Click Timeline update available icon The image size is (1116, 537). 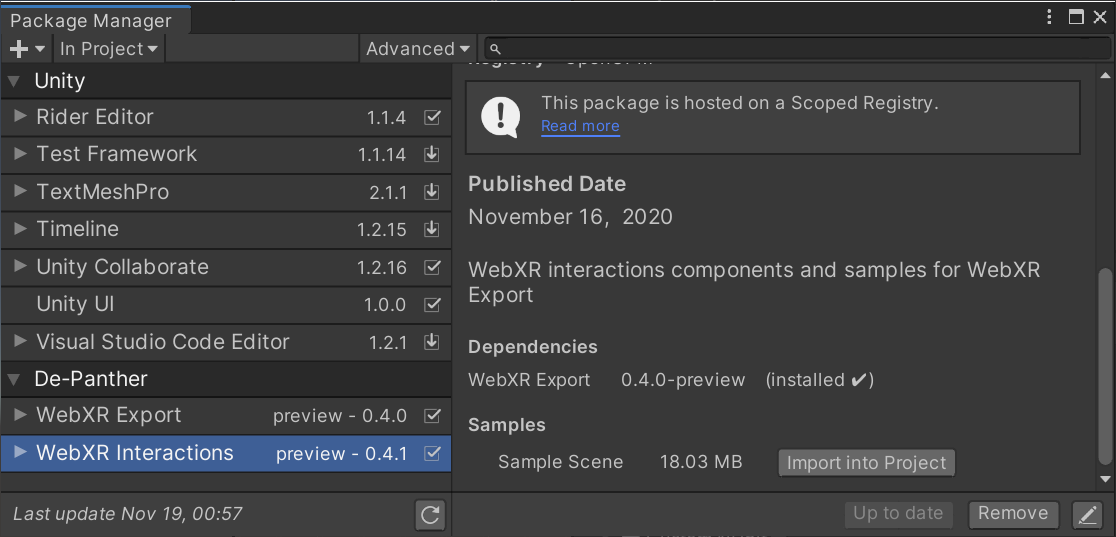click(x=431, y=230)
